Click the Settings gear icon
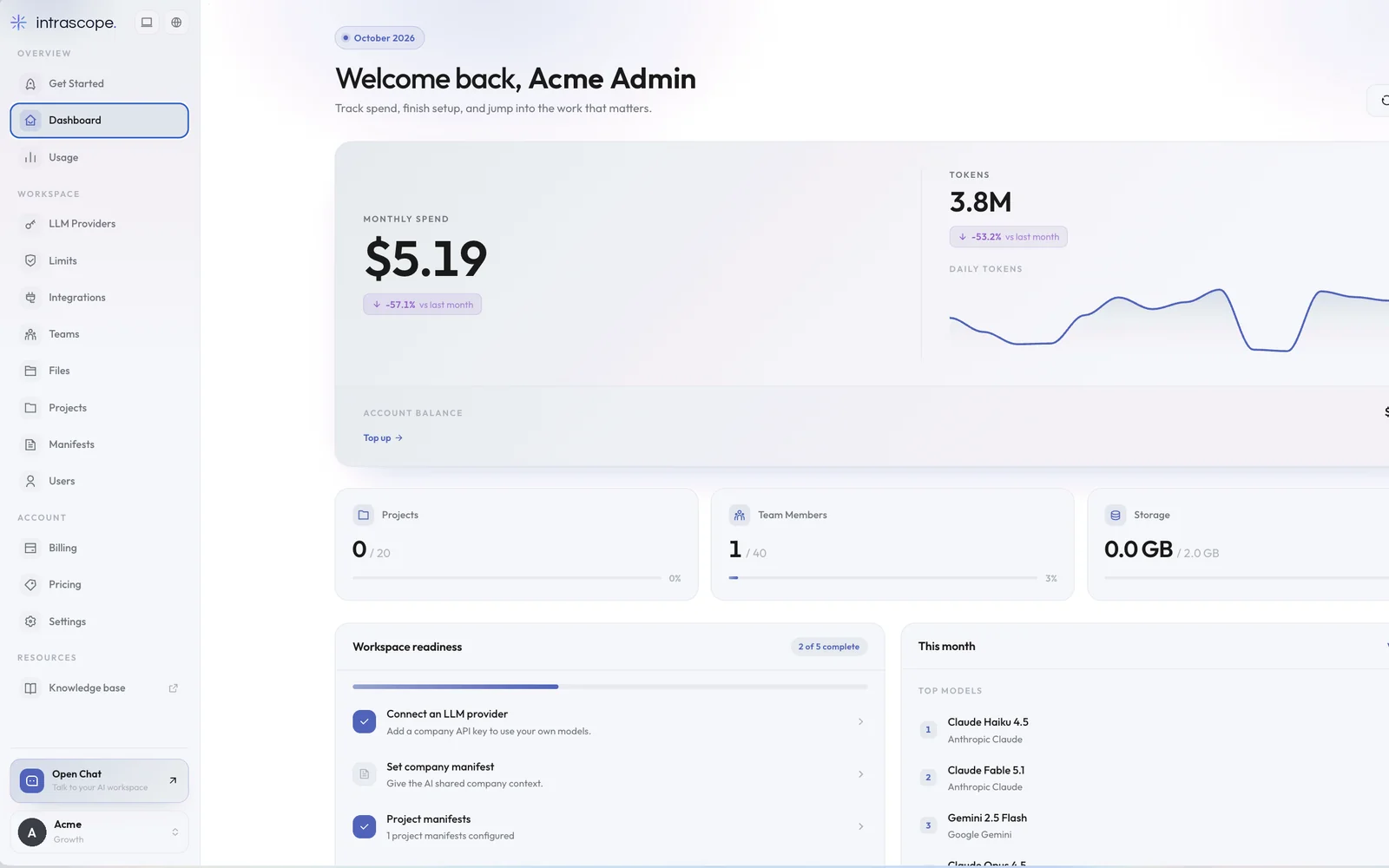 point(30,621)
